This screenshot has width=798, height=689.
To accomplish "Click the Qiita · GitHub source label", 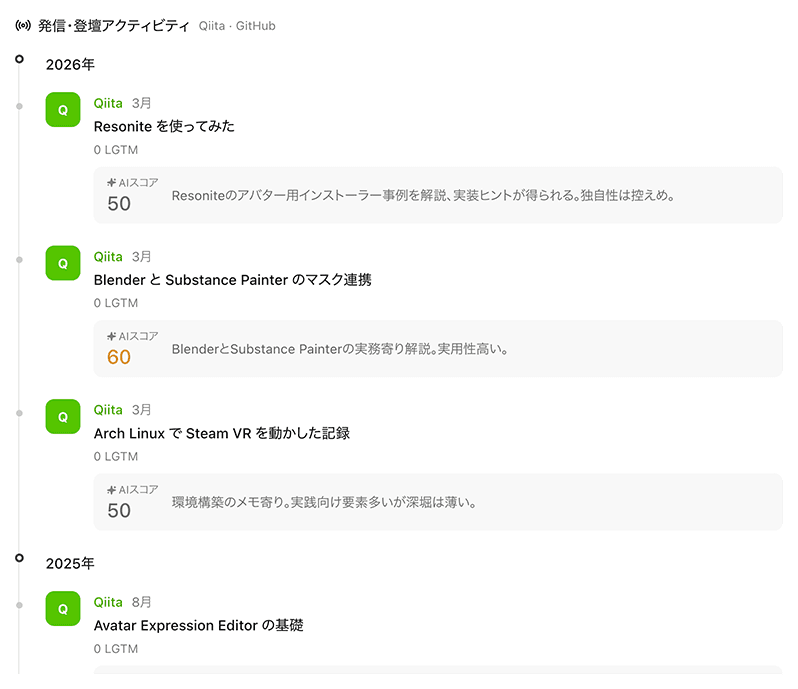I will tap(237, 26).
